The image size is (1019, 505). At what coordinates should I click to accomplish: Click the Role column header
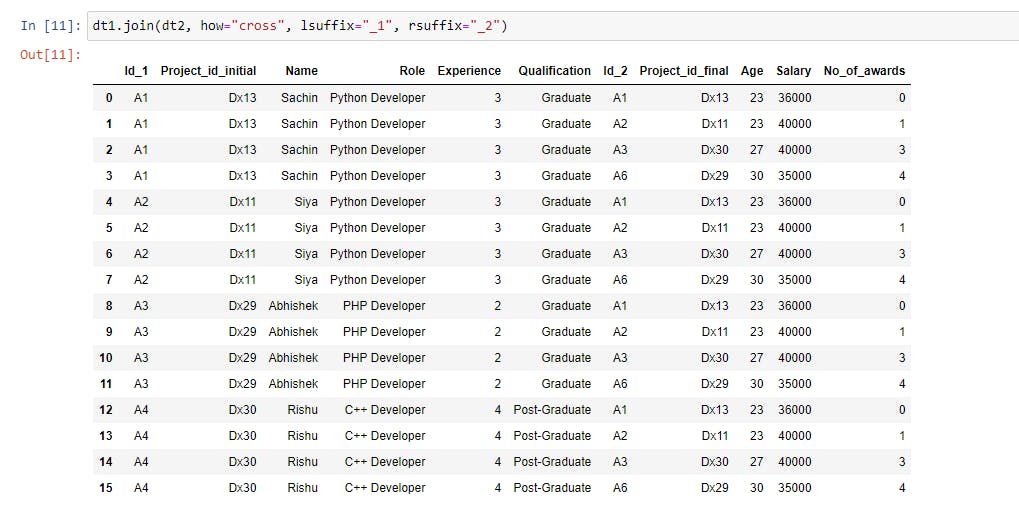click(412, 71)
